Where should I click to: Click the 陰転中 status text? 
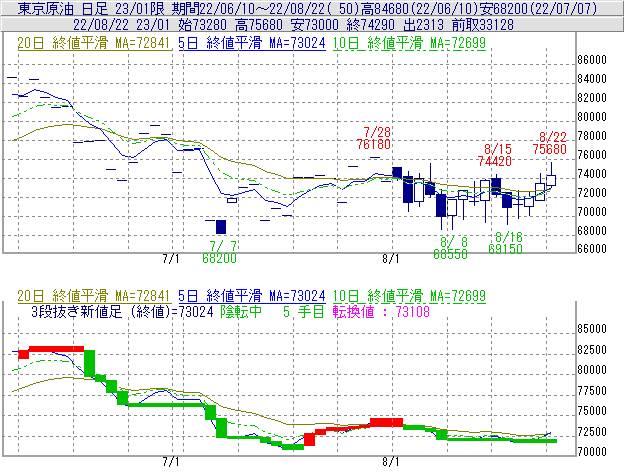[241, 311]
